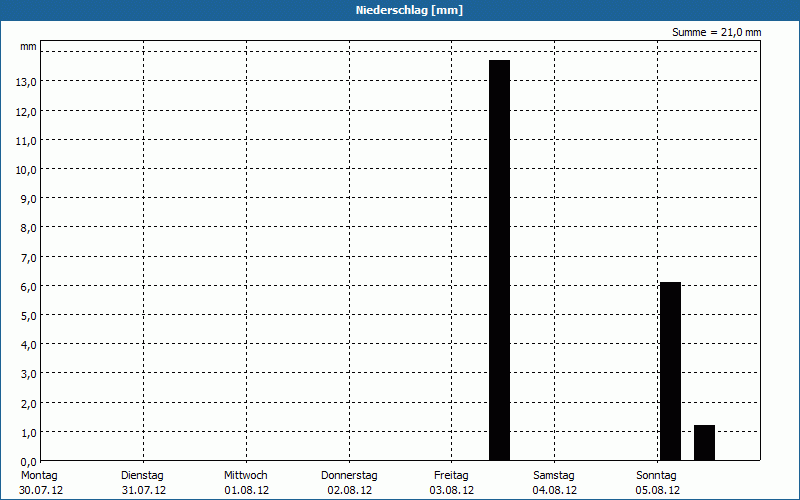Select the date label 31.07.12
The image size is (800, 500).
[143, 490]
